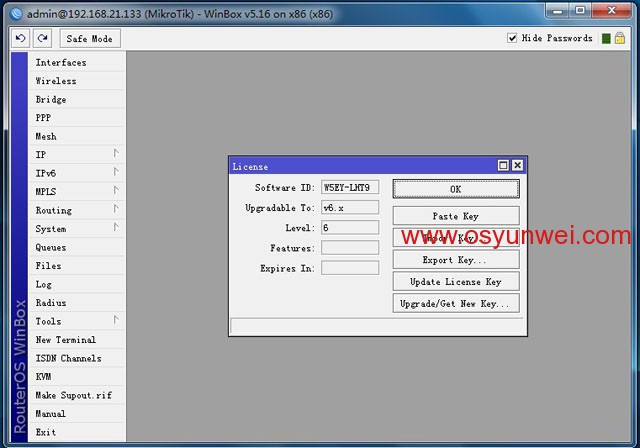Expand the MPLS submenu arrow

pyautogui.click(x=116, y=191)
